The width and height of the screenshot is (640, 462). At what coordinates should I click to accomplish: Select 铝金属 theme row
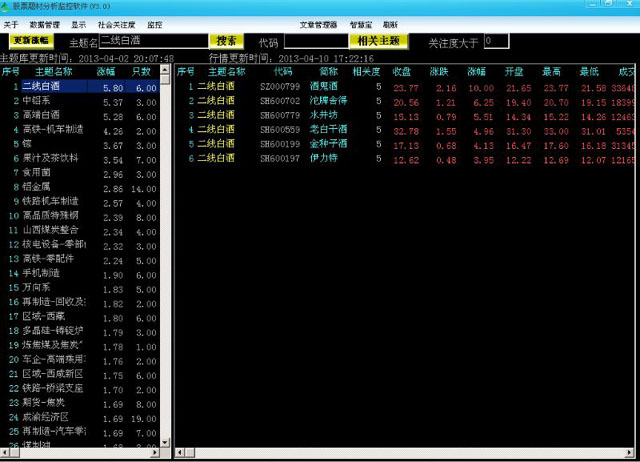point(80,187)
